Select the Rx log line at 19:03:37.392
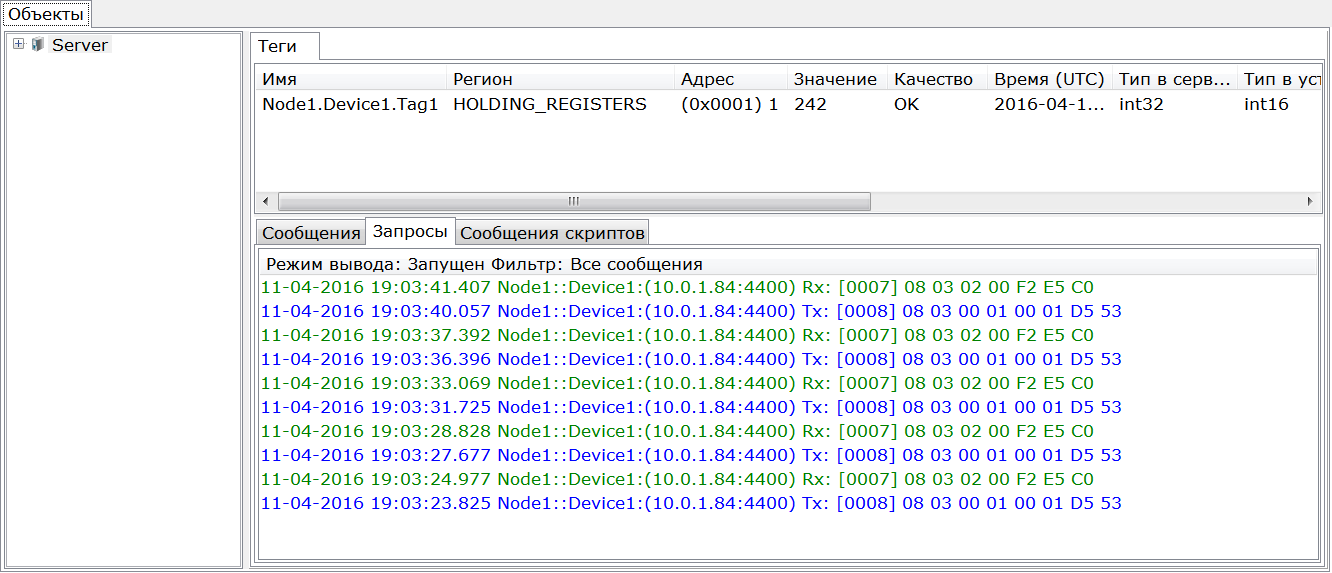The height and width of the screenshot is (573, 1332). [677, 335]
